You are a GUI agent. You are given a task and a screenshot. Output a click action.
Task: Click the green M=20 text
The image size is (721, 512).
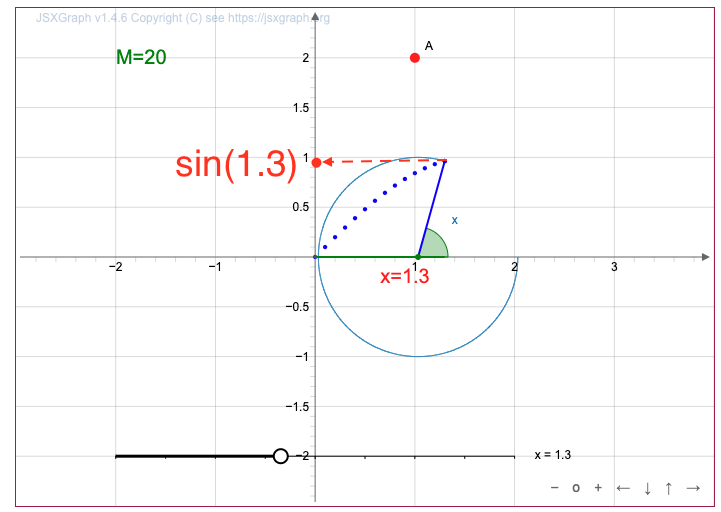coord(141,57)
